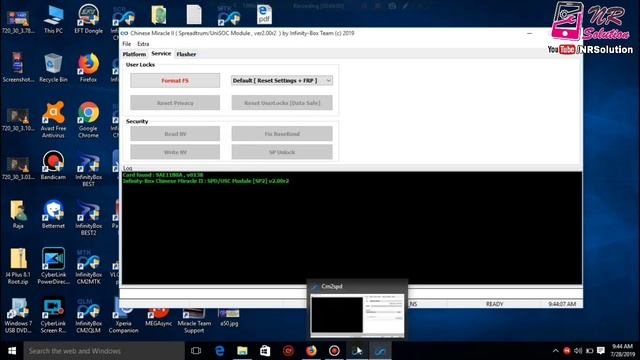Open the Extra menu

tap(143, 44)
